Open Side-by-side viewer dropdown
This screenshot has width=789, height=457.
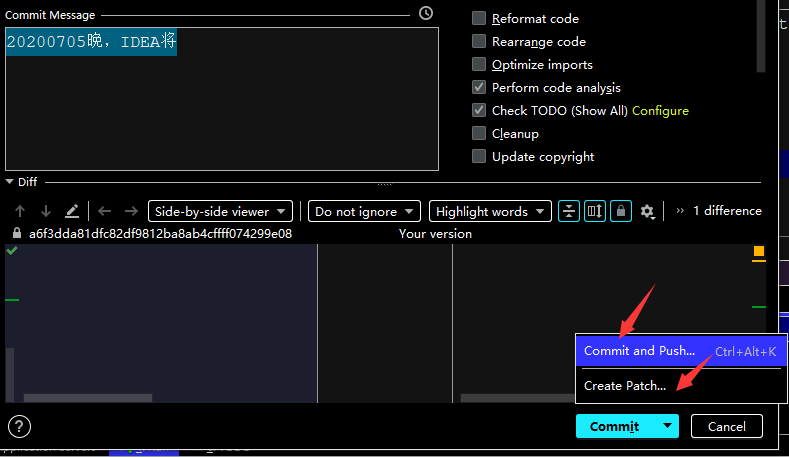tap(220, 211)
